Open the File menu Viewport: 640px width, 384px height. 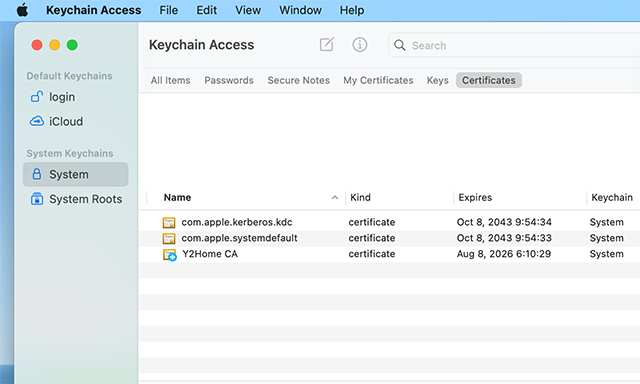(x=169, y=10)
